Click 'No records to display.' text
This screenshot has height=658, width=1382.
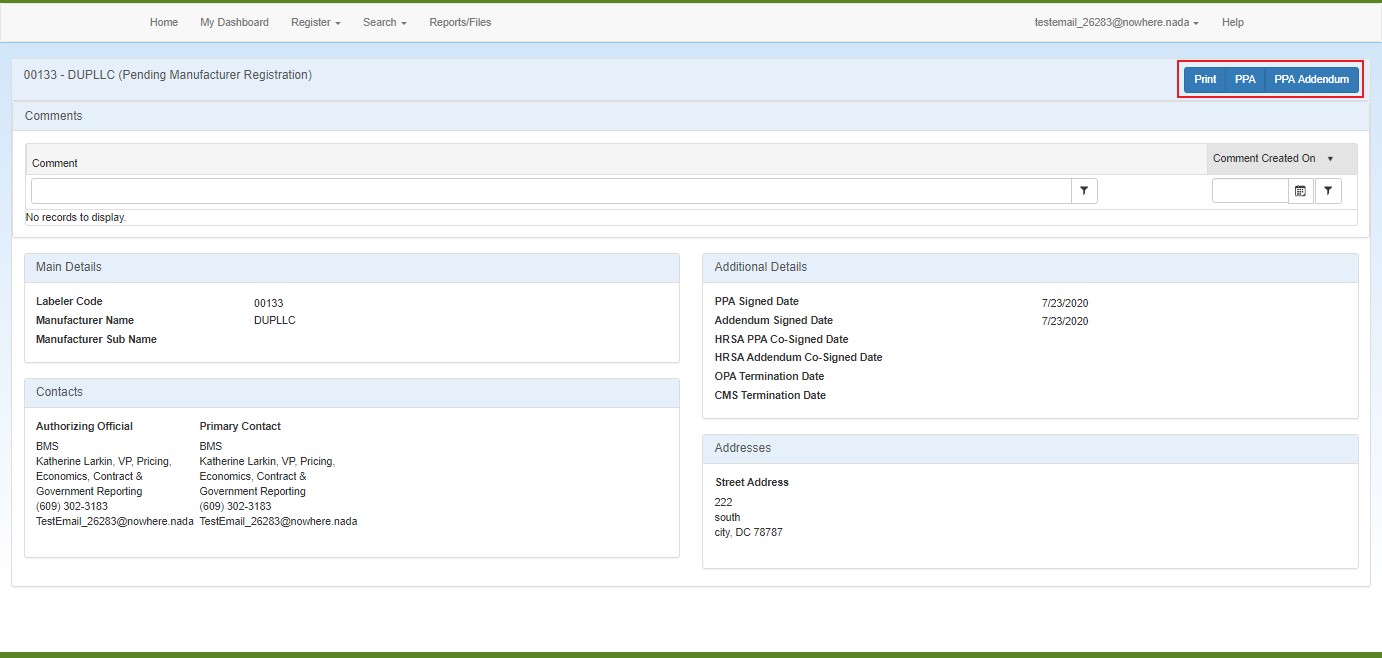(76, 217)
